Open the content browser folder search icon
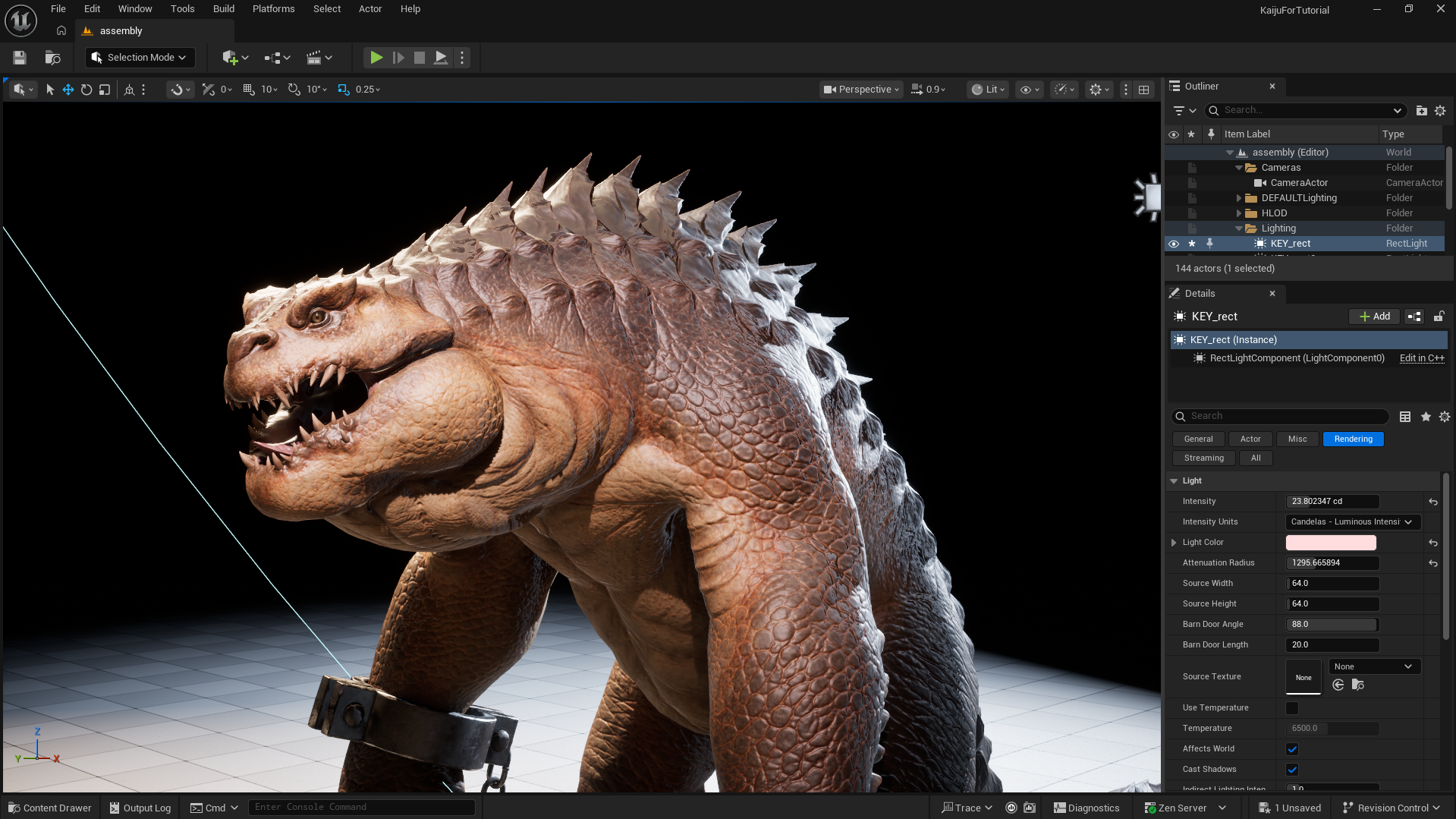 [52, 58]
